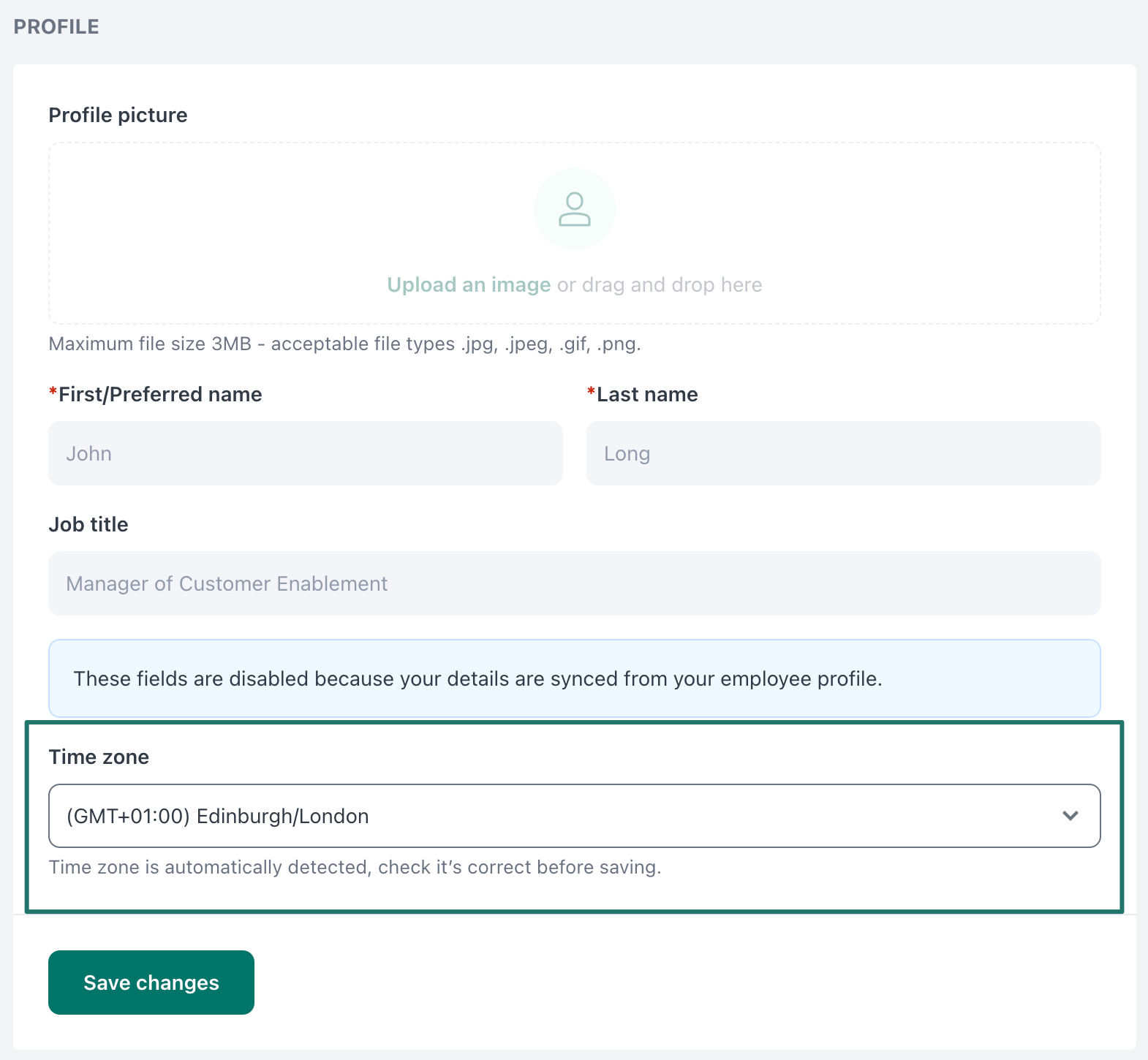
Task: Click the Upload an image link
Action: pyautogui.click(x=469, y=284)
